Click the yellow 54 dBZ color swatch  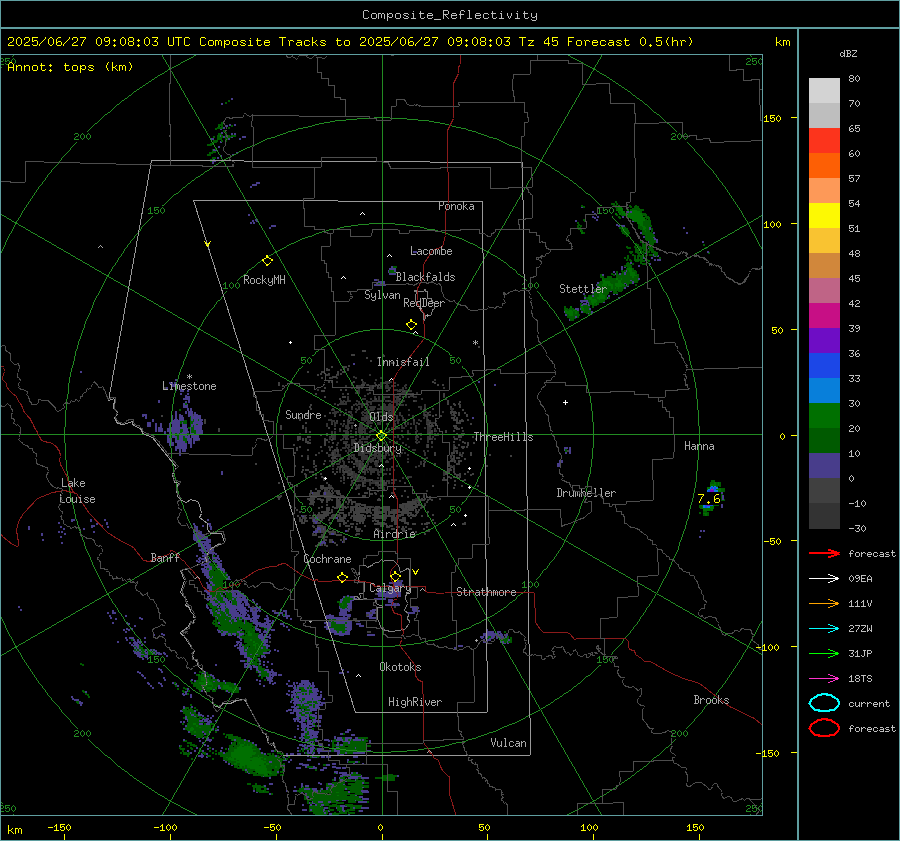[824, 215]
